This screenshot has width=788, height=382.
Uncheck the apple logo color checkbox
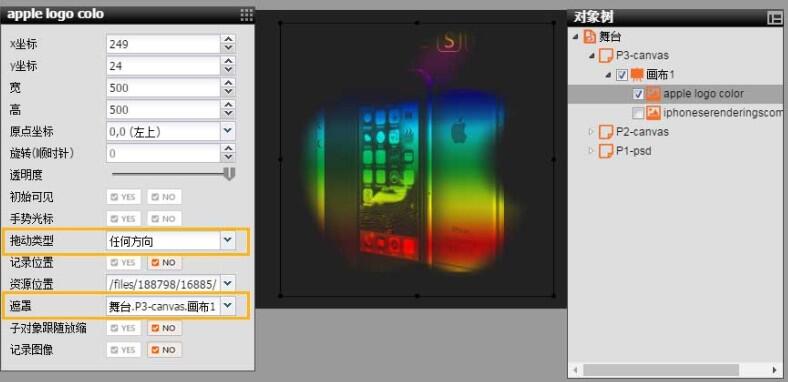click(638, 94)
